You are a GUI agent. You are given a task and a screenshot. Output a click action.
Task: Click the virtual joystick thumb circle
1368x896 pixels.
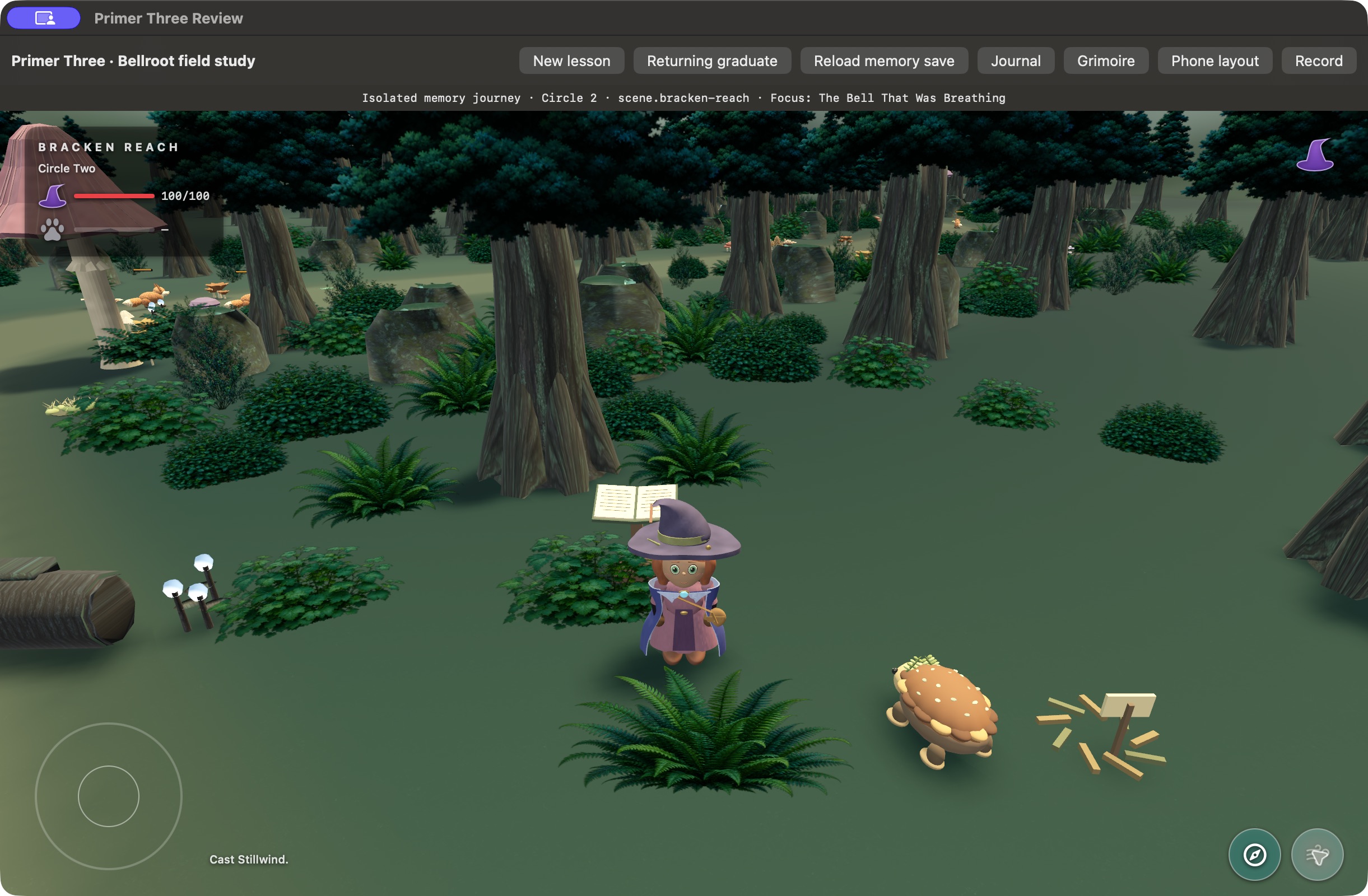click(x=109, y=796)
